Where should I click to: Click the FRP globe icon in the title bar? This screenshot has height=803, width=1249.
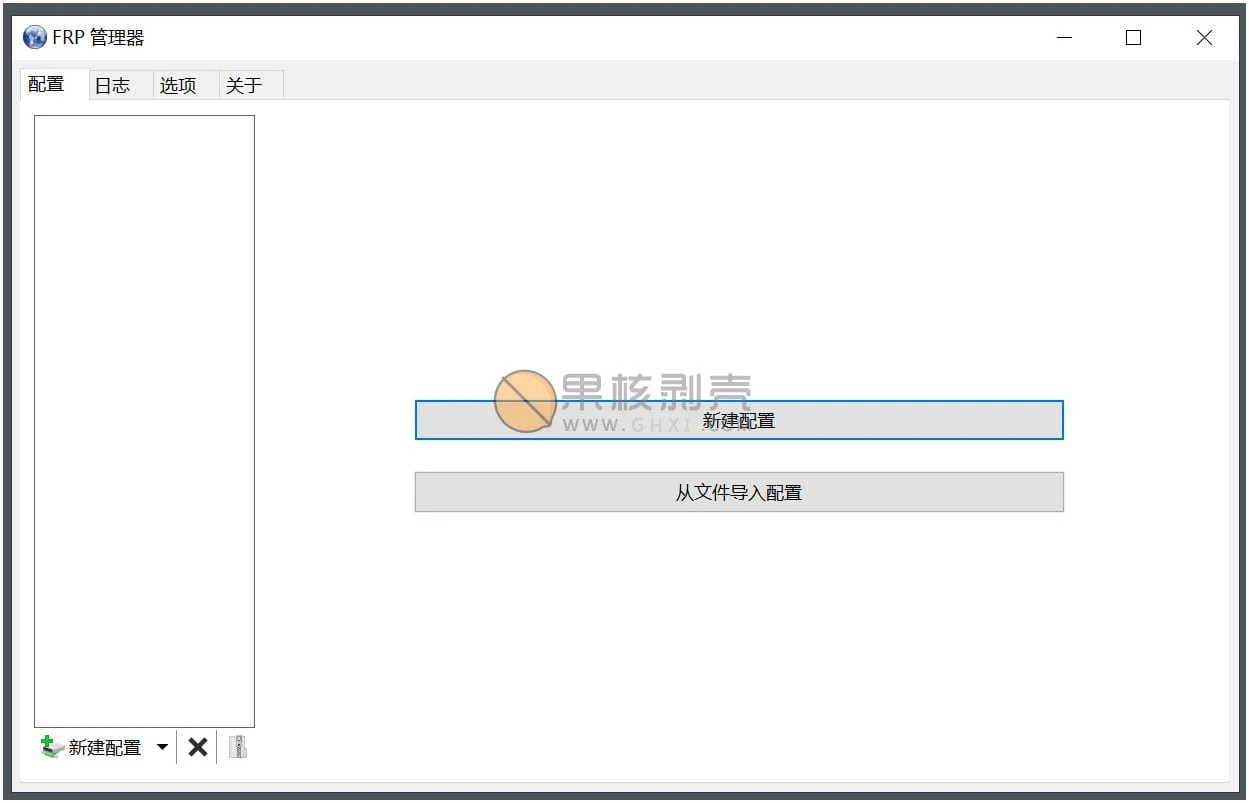tap(33, 36)
